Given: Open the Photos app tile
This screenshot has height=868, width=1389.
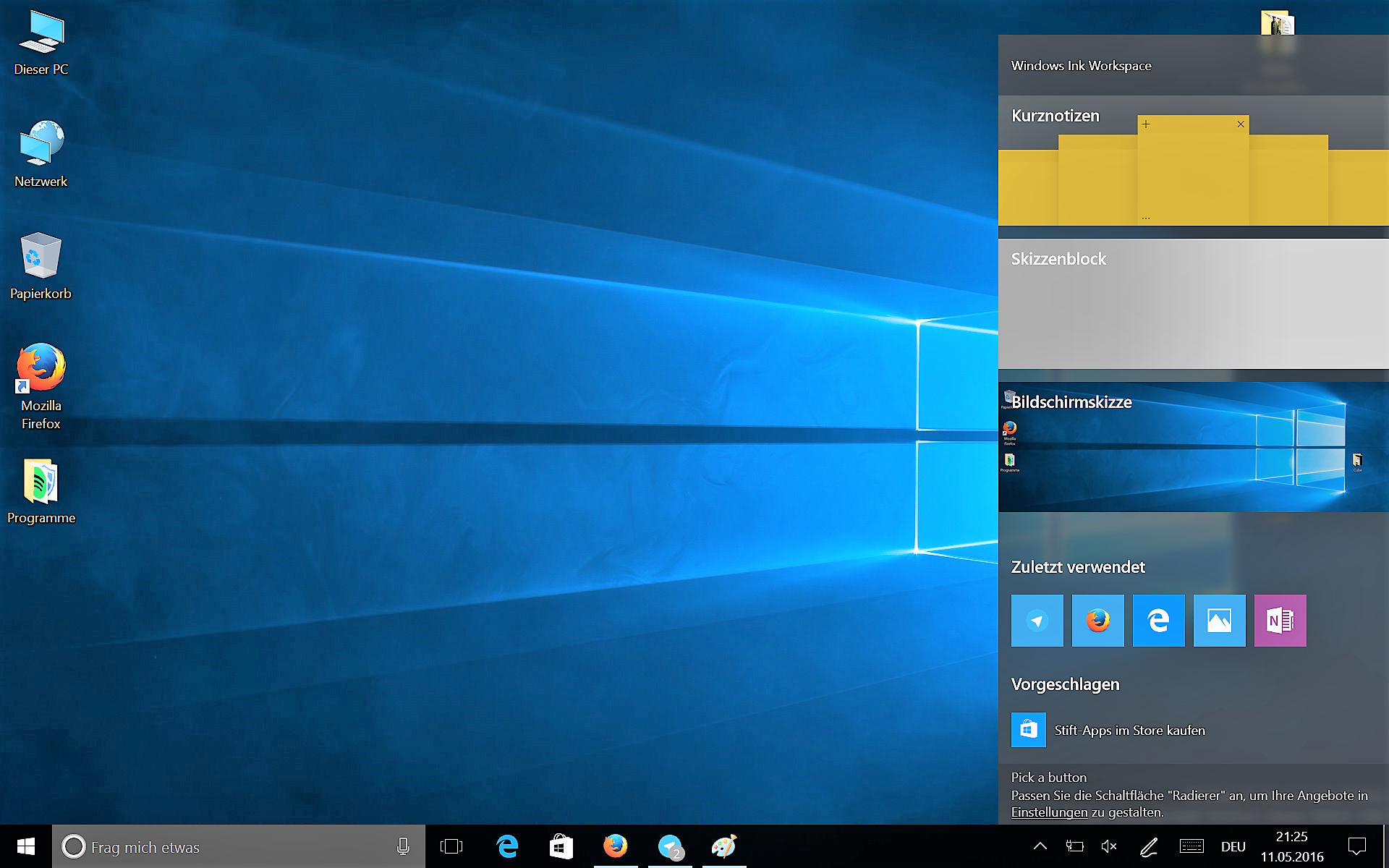Looking at the screenshot, I should coord(1219,621).
